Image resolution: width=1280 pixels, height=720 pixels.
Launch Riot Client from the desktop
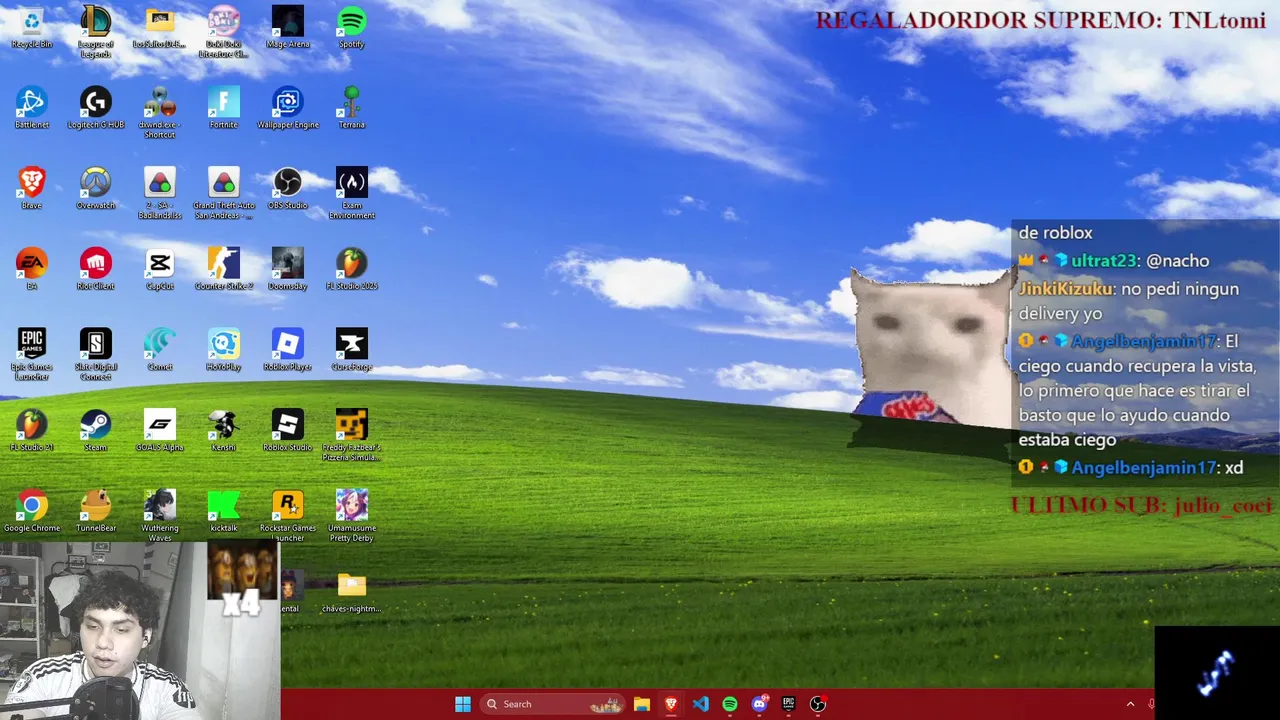point(96,269)
